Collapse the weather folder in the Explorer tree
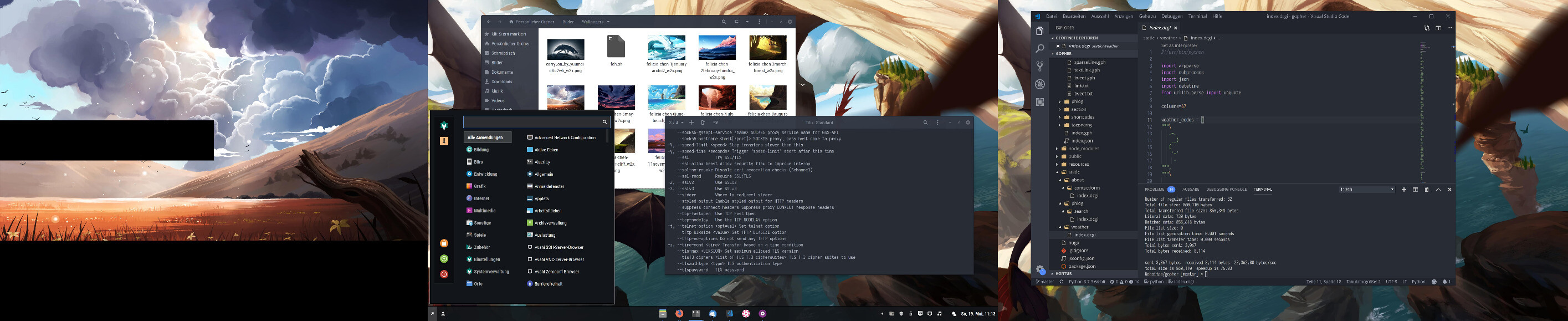The width and height of the screenshot is (1568, 321). pos(1079,227)
